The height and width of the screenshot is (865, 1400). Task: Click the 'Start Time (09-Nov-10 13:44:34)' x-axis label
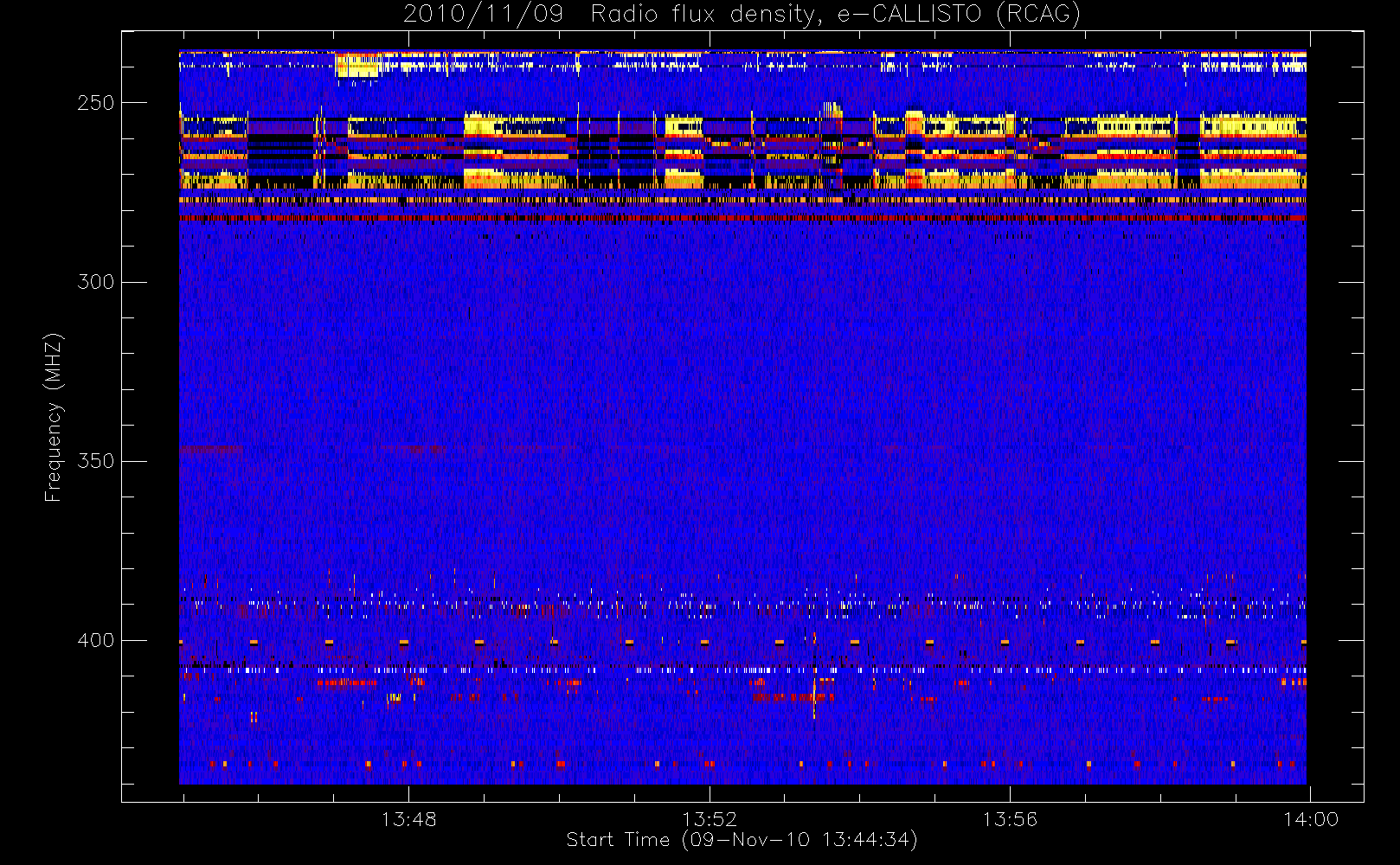tap(742, 840)
